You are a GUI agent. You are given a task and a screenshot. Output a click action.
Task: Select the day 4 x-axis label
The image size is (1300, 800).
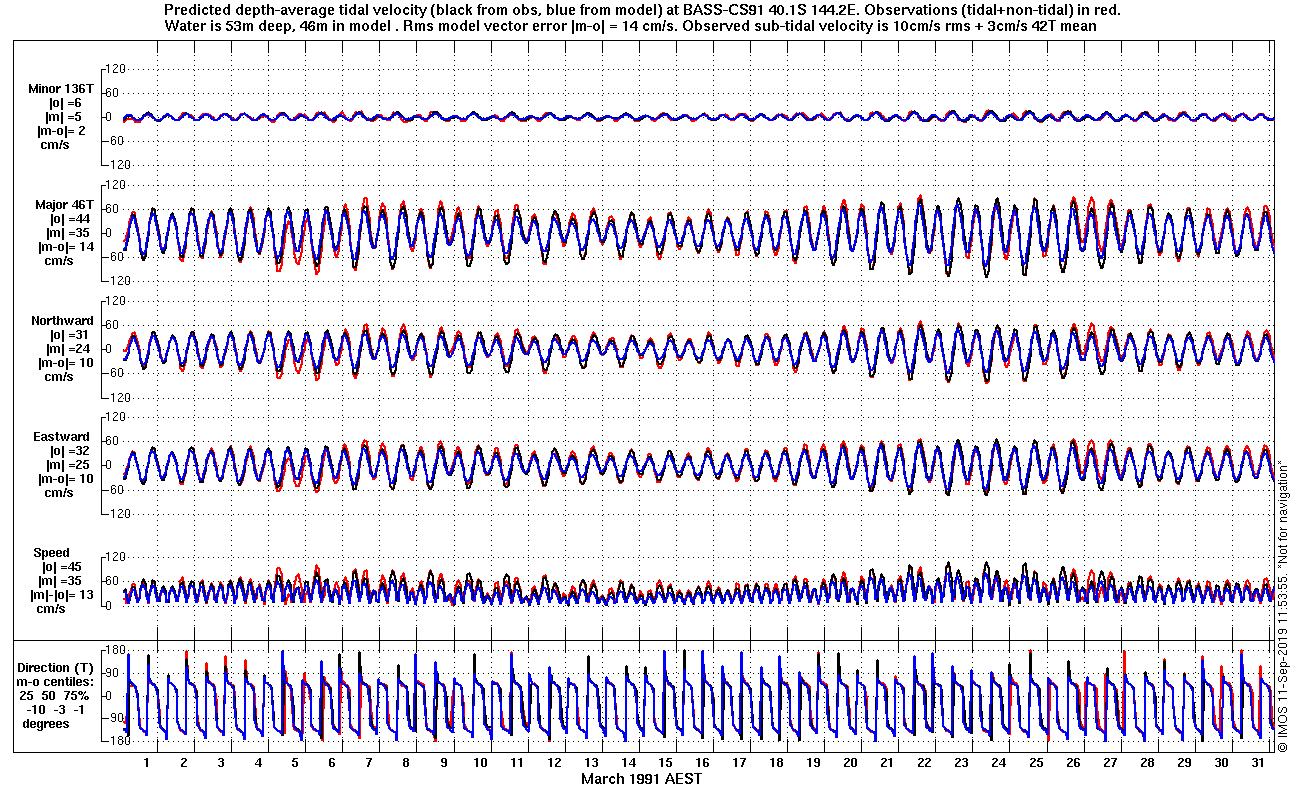click(258, 762)
